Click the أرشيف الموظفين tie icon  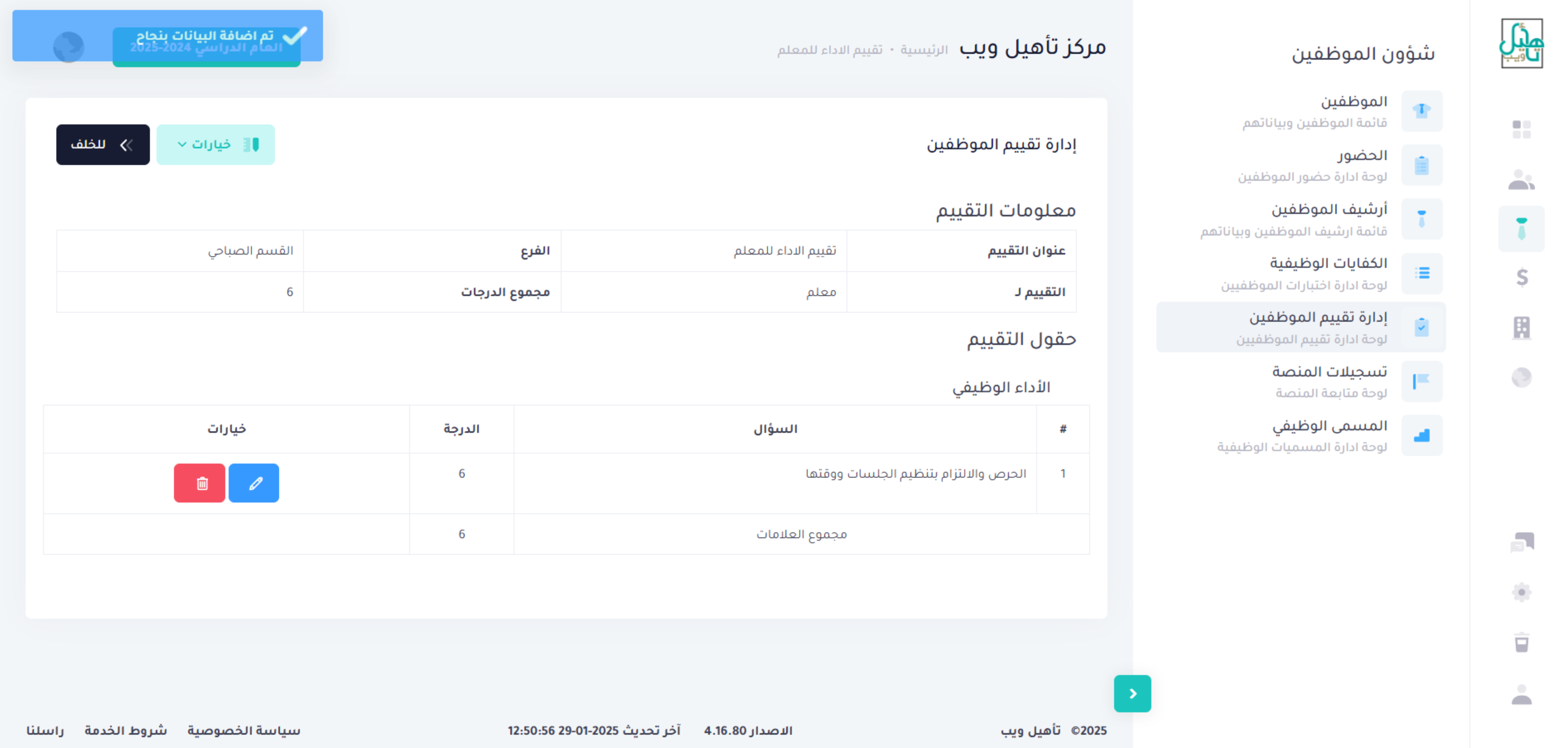(x=1421, y=219)
